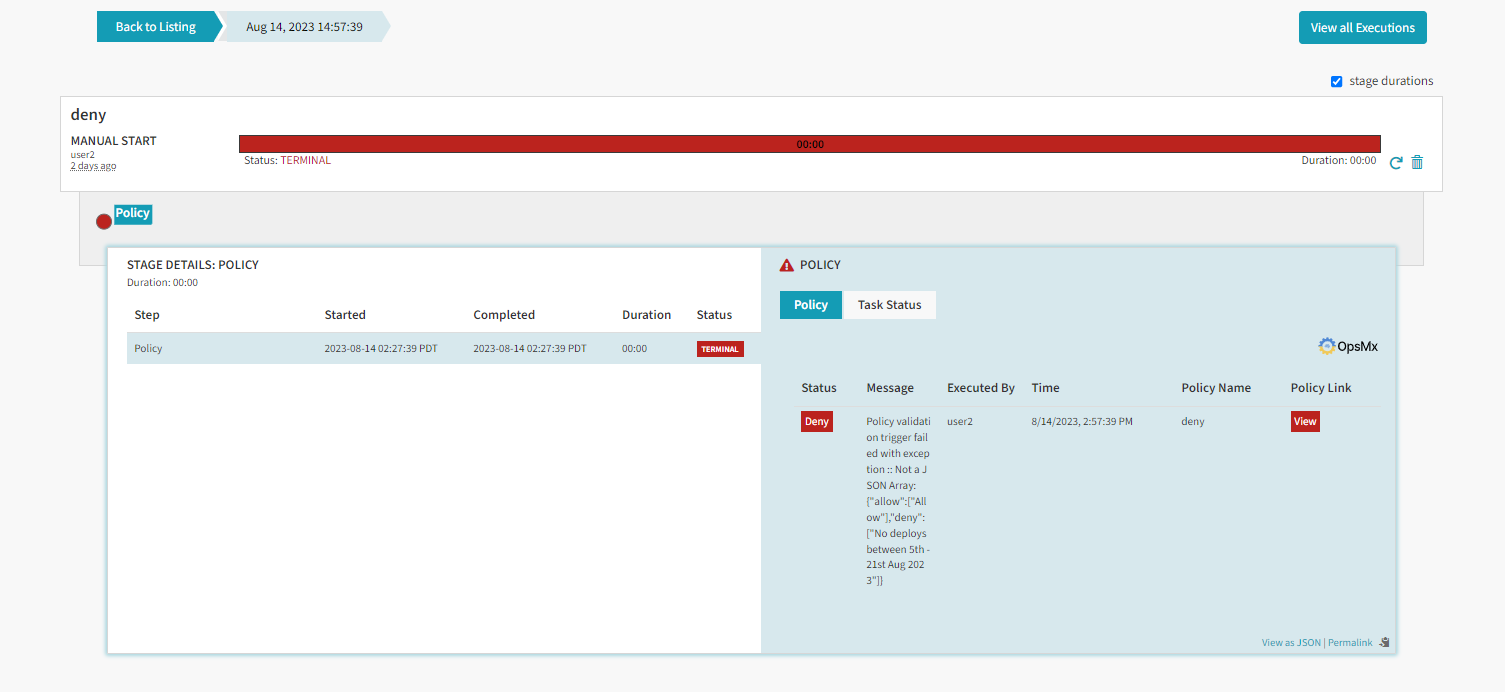
Task: Click the red Policy stage circle marker
Action: [104, 222]
